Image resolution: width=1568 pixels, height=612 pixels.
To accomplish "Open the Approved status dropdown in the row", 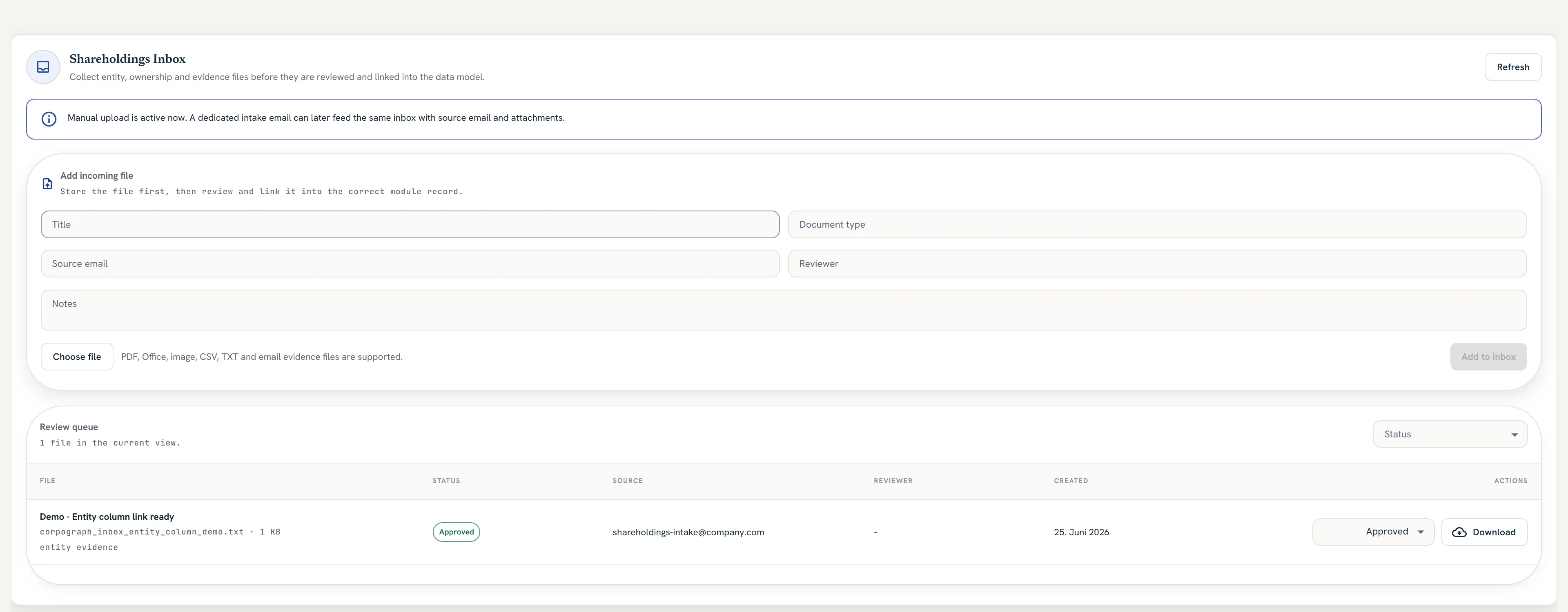I will coord(1373,532).
